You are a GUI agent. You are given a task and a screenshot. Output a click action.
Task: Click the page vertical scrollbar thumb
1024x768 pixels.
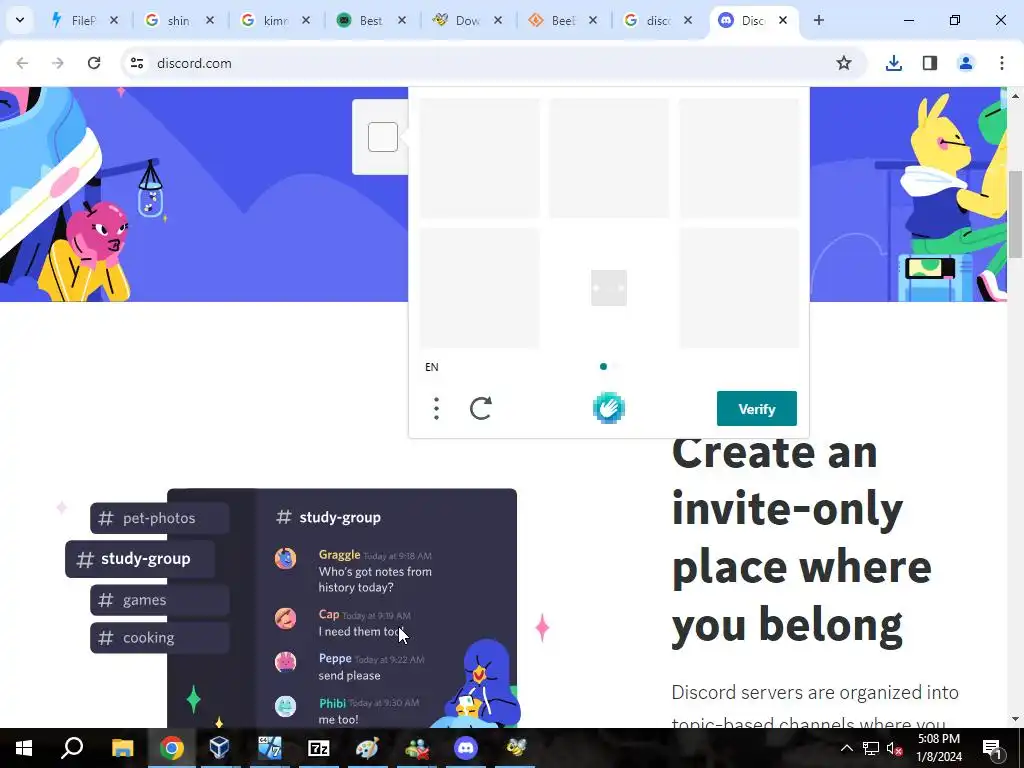point(1016,214)
